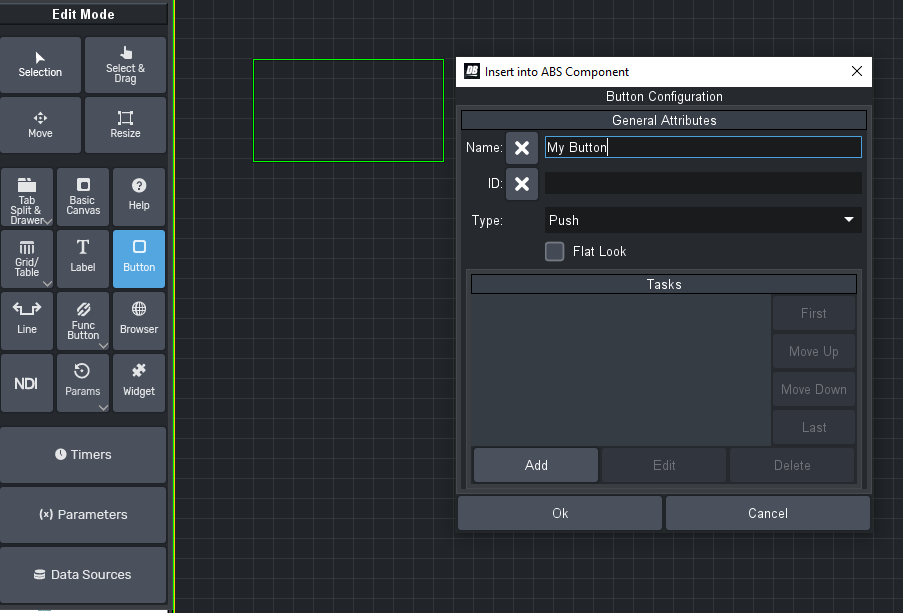Select the Line drawing tool

click(x=26, y=321)
